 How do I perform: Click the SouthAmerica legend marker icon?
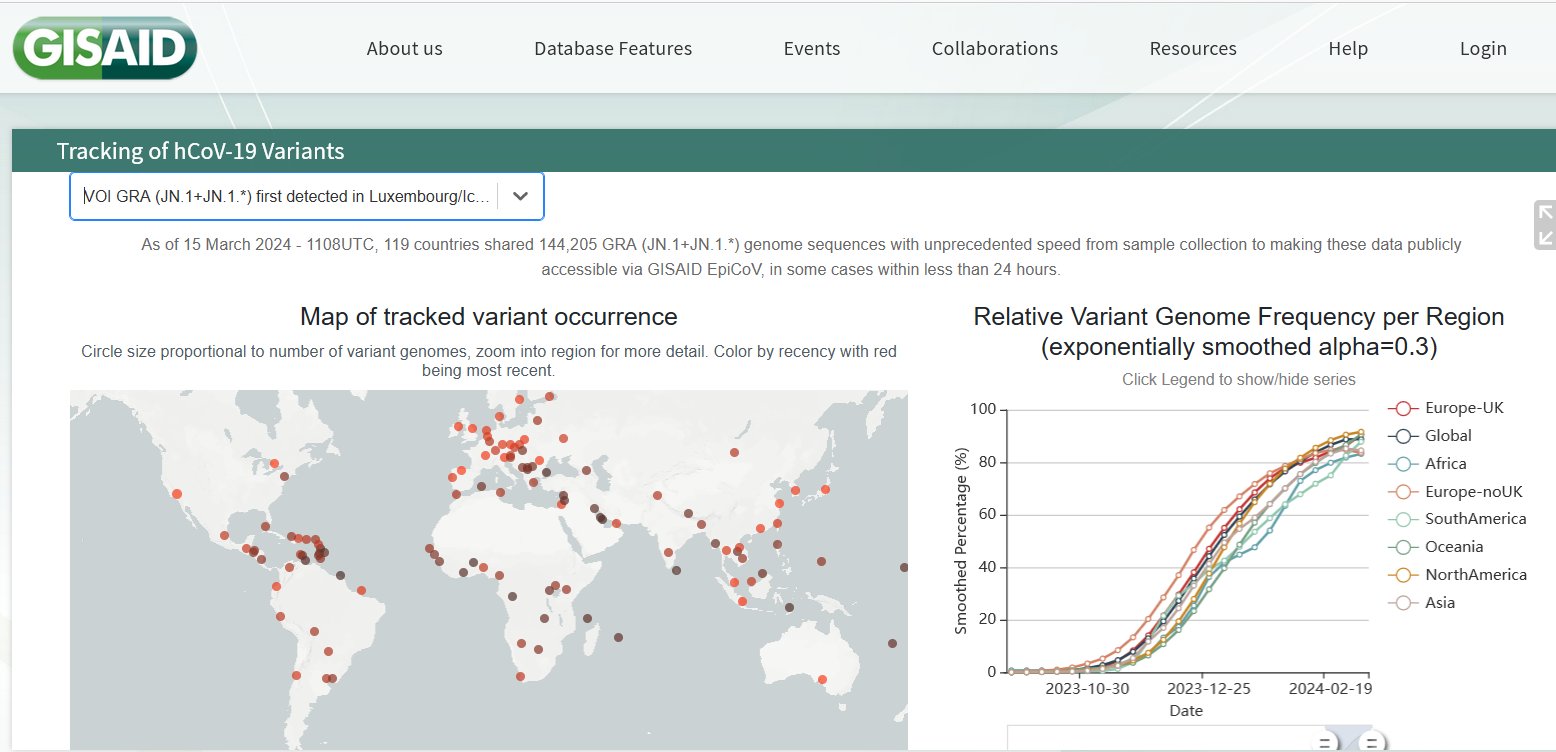1403,519
